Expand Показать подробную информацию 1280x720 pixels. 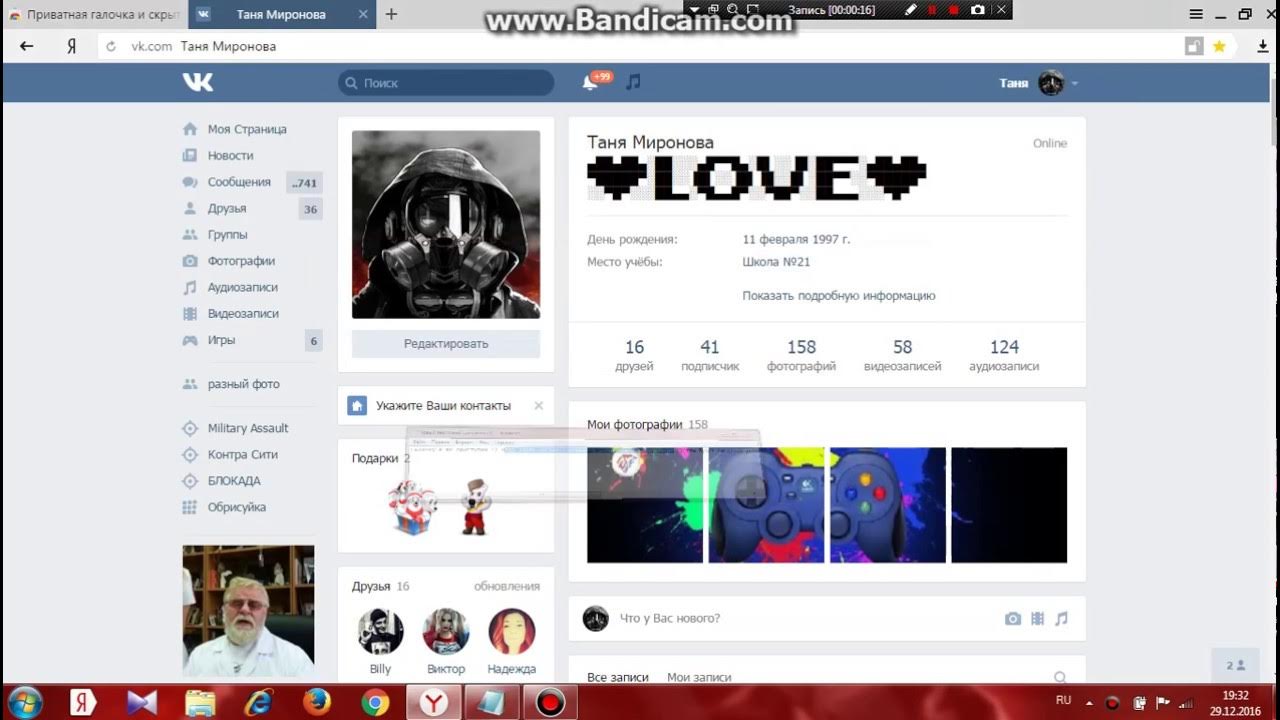(838, 296)
